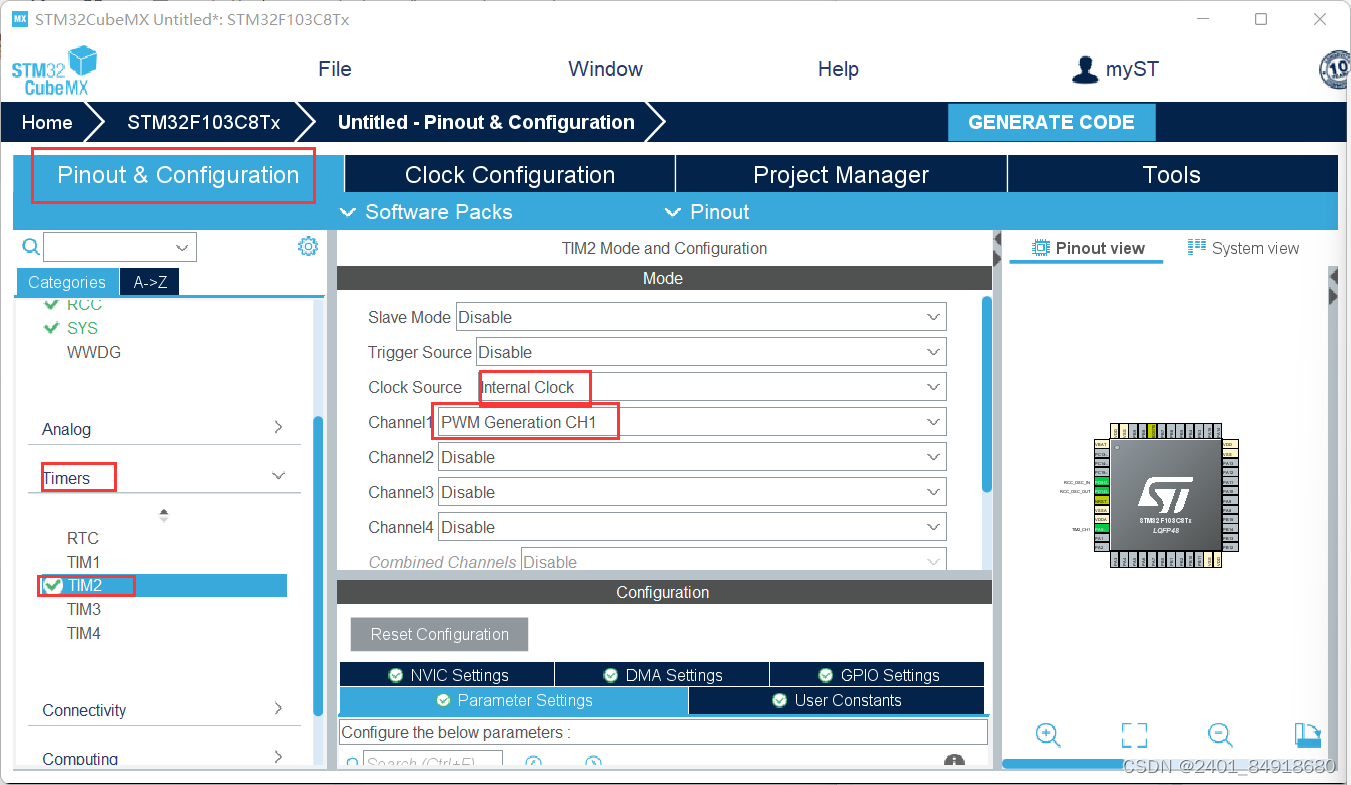Open the myST account icon
1351x785 pixels.
coord(1084,69)
